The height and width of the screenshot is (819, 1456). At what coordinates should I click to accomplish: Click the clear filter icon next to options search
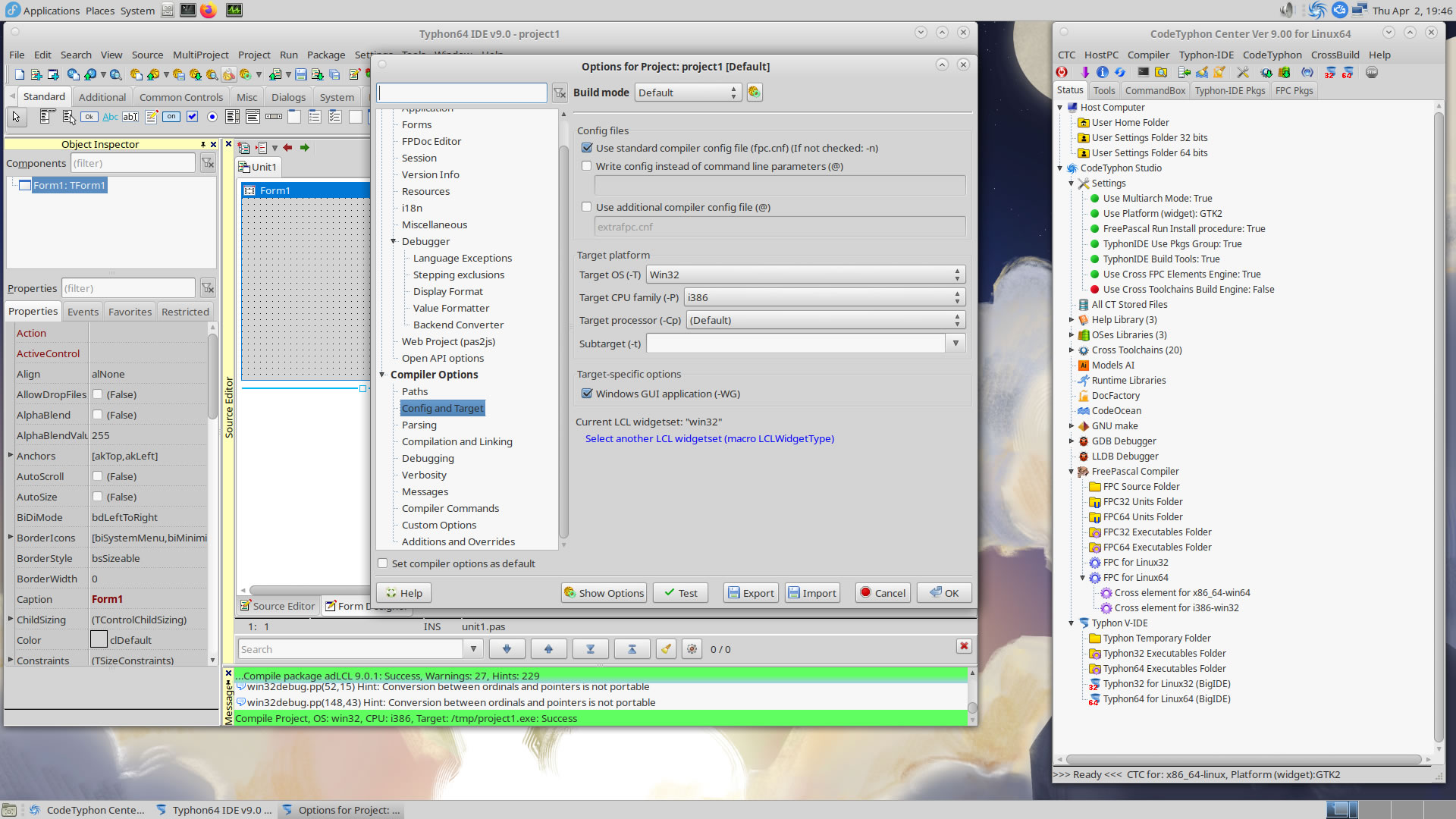pyautogui.click(x=560, y=93)
